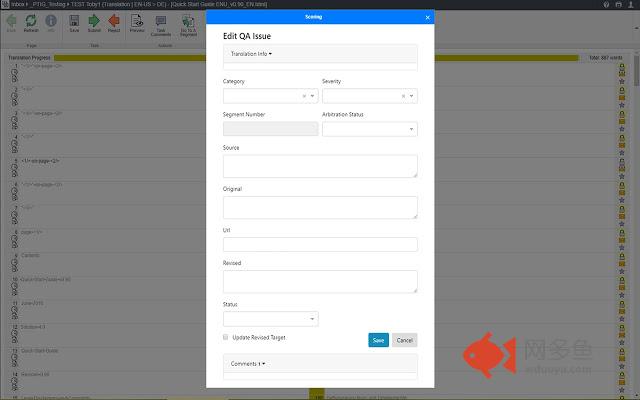Image resolution: width=640 pixels, height=400 pixels.
Task: Click the application logo in title bar
Action: pyautogui.click(x=5, y=4)
